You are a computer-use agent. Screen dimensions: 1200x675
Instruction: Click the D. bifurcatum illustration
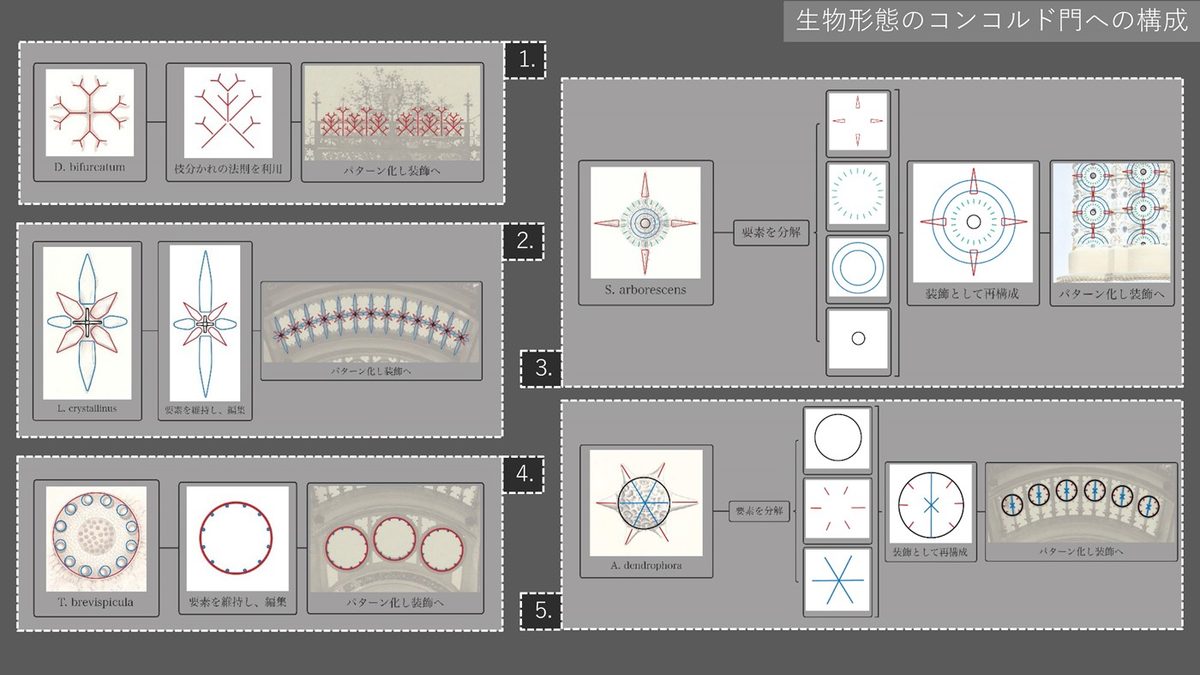[89, 111]
